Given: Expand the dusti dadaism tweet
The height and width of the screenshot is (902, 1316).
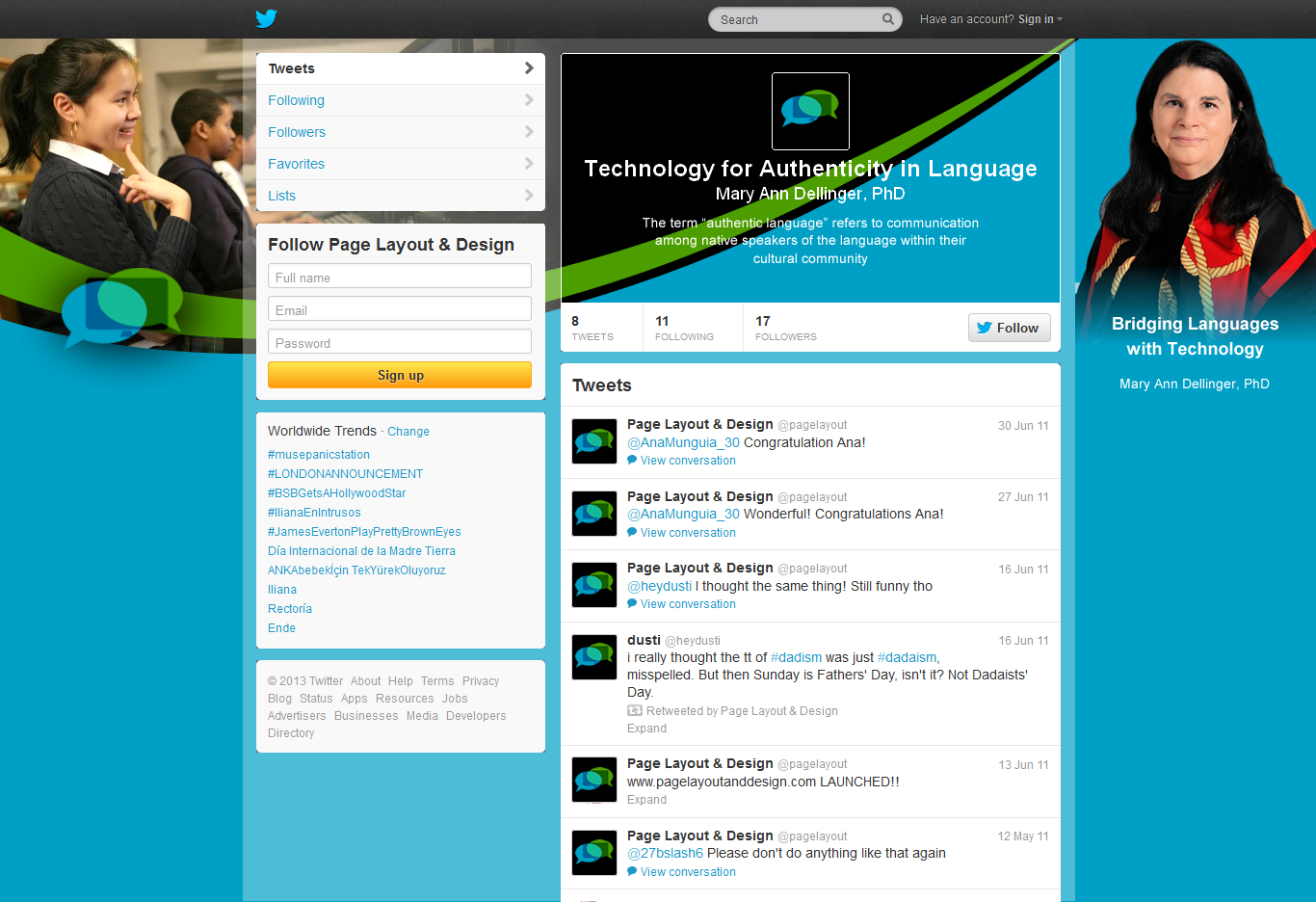Looking at the screenshot, I should [646, 729].
